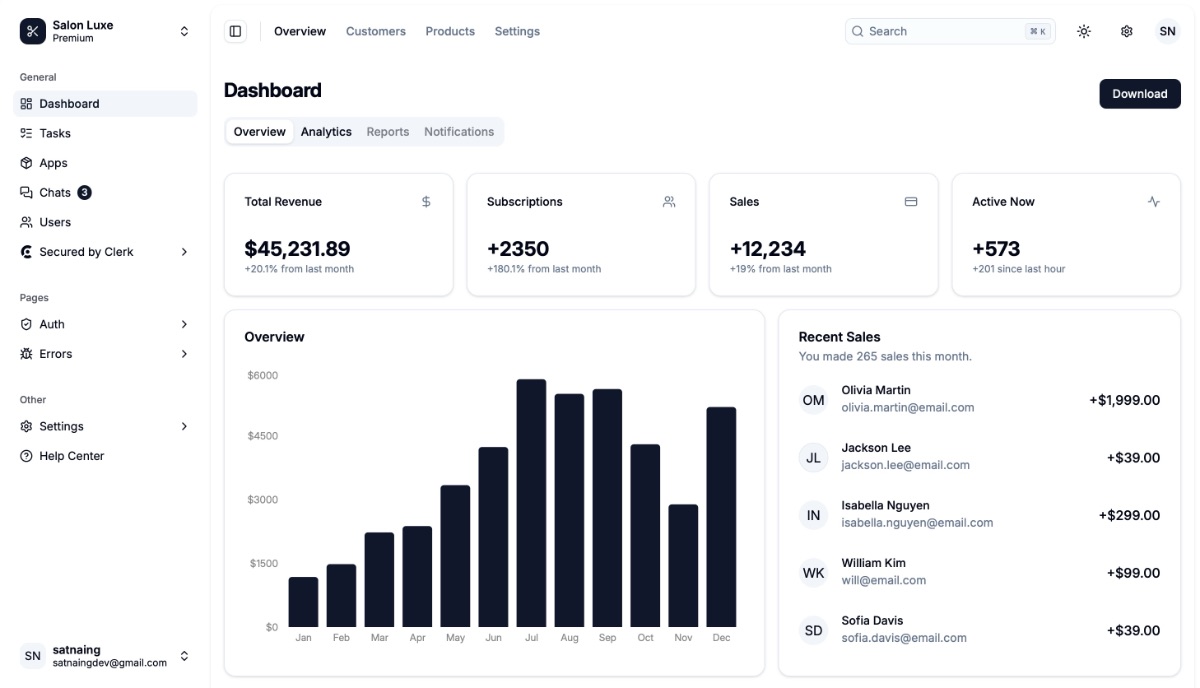The width and height of the screenshot is (1200, 688).
Task: Open the settings gear icon in header
Action: coord(1126,31)
